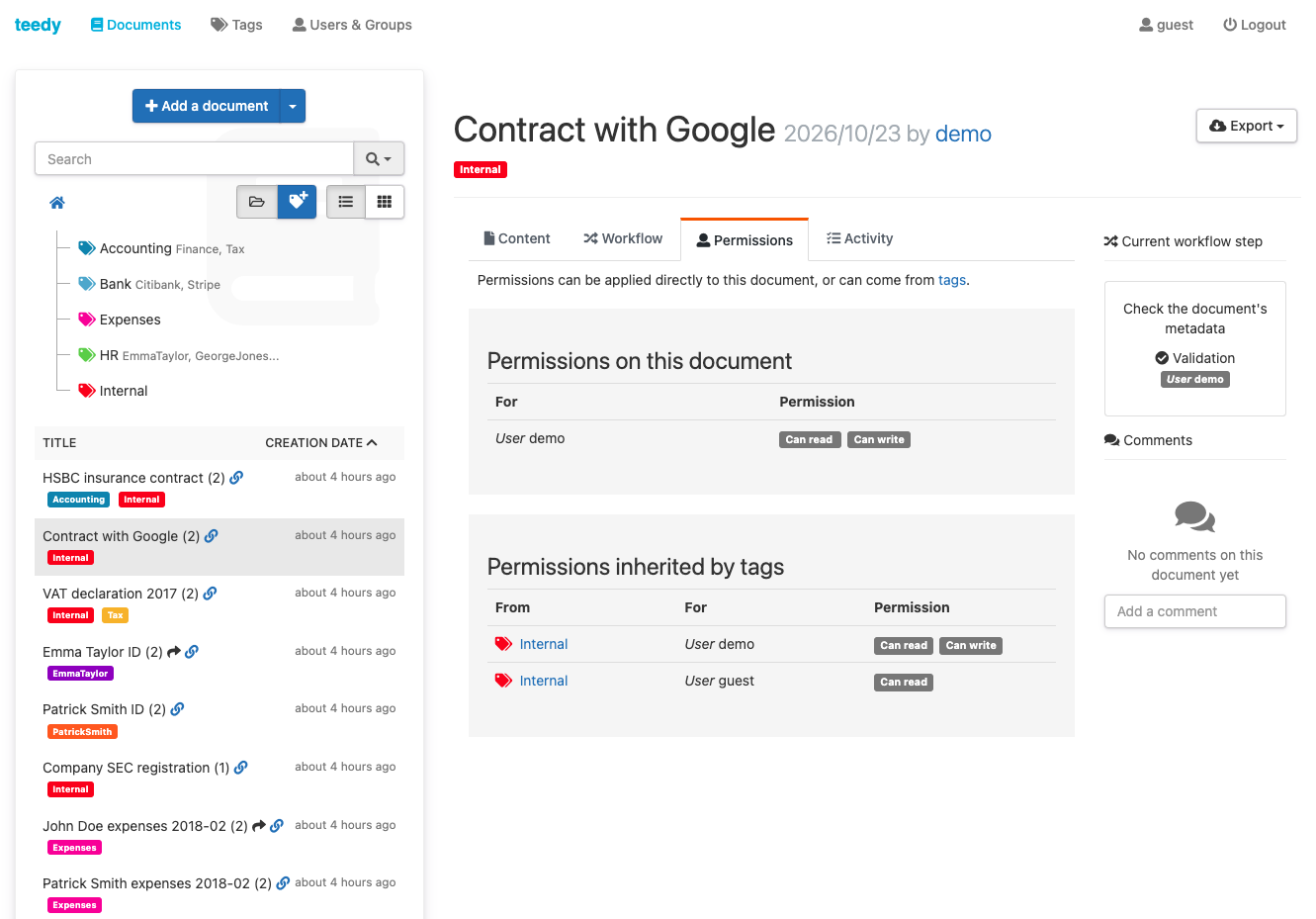Open the guest user profile
This screenshot has height=919, width=1316.
1166,25
